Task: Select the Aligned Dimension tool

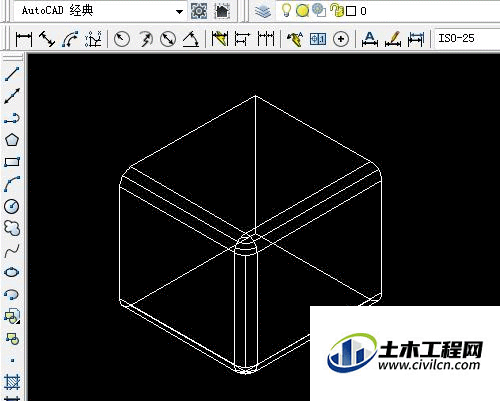Action: click(47, 39)
